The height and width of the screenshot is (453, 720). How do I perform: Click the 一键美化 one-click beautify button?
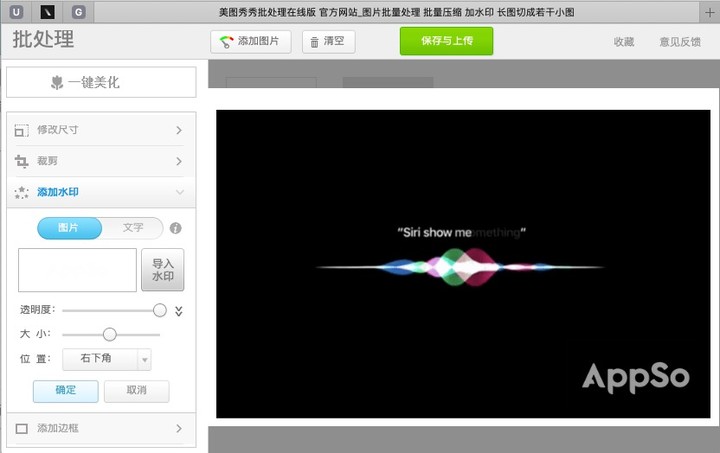tap(101, 82)
